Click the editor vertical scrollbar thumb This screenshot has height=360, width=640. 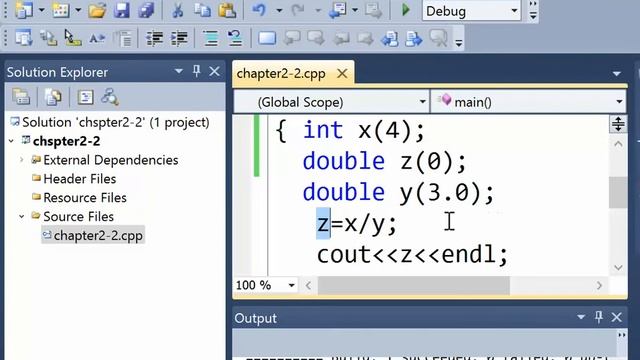tap(618, 192)
